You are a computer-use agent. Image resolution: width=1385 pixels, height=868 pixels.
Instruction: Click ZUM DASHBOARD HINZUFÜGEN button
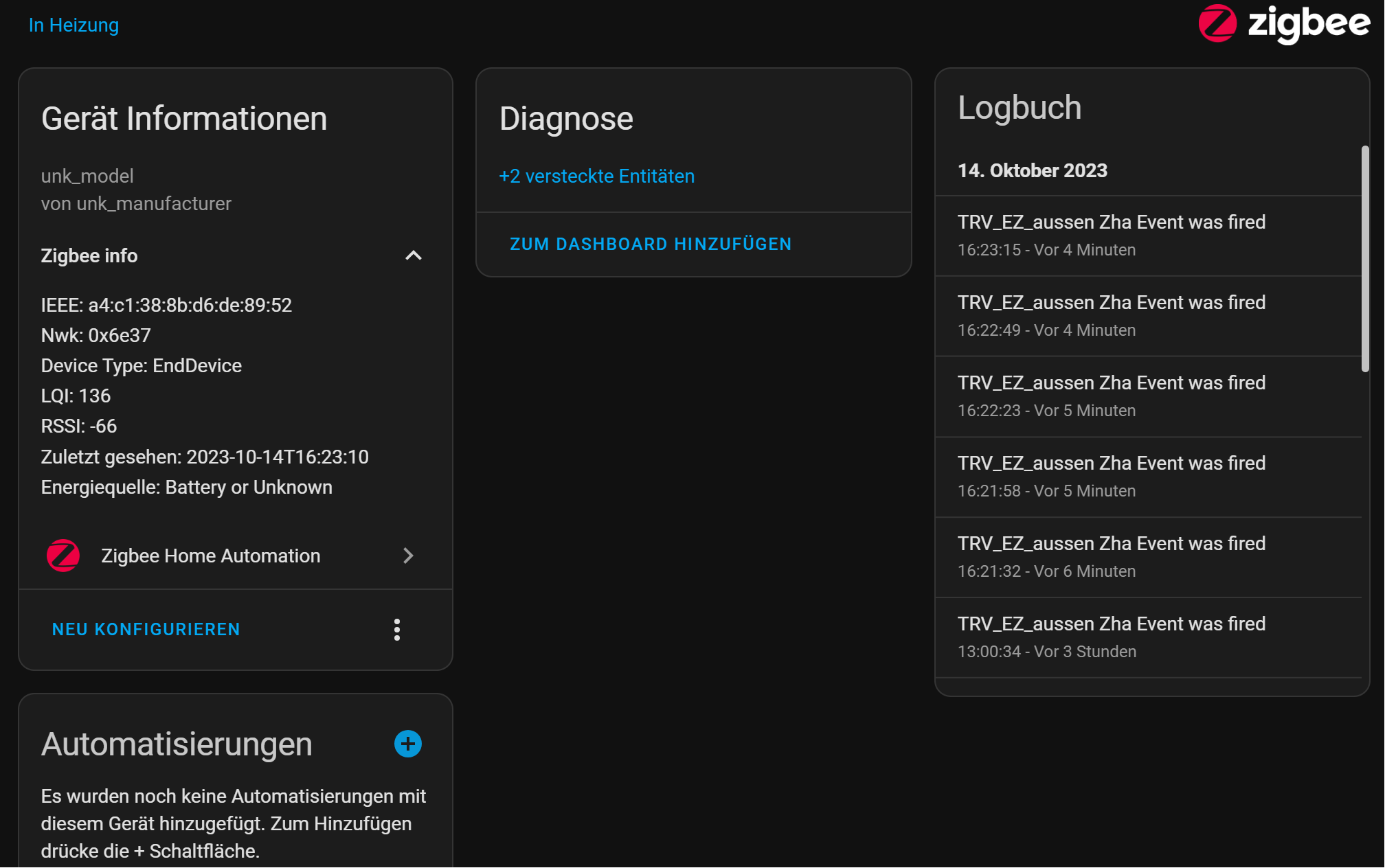pyautogui.click(x=651, y=244)
